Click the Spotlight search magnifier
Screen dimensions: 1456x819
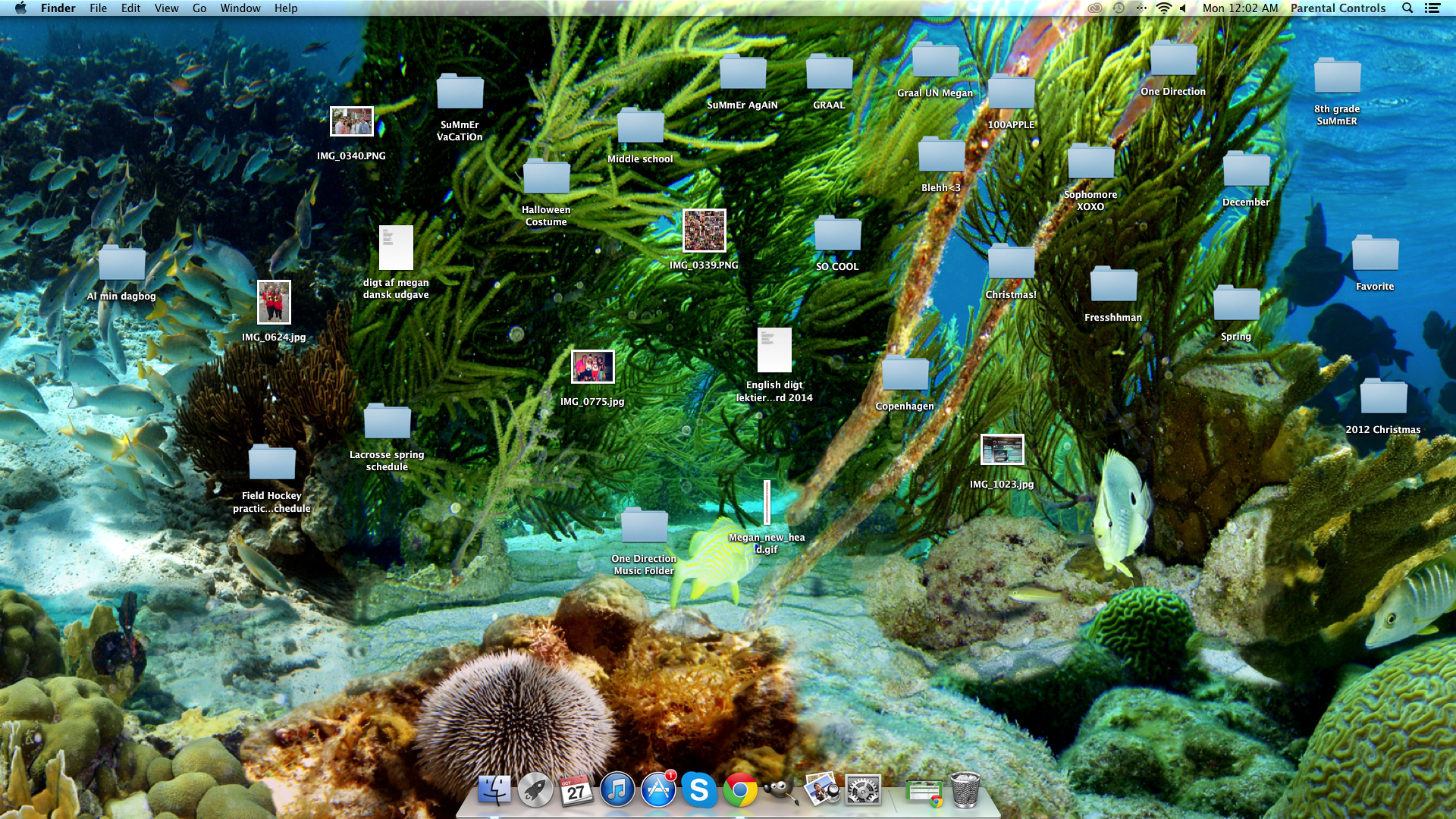(x=1407, y=8)
